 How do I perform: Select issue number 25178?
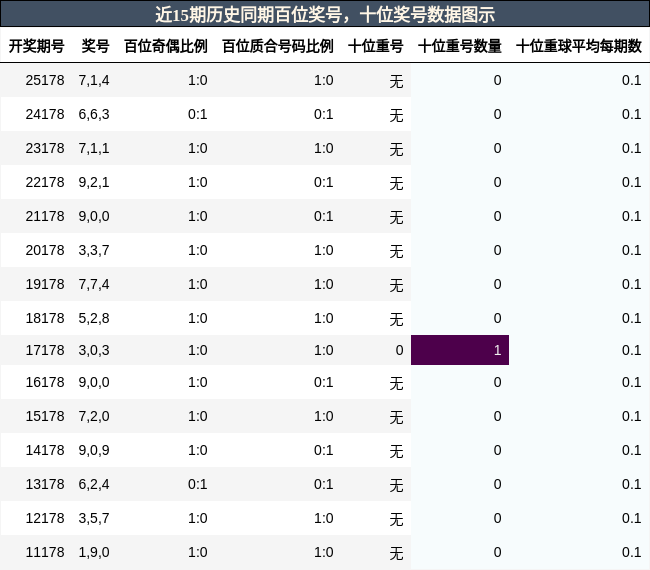pos(45,80)
